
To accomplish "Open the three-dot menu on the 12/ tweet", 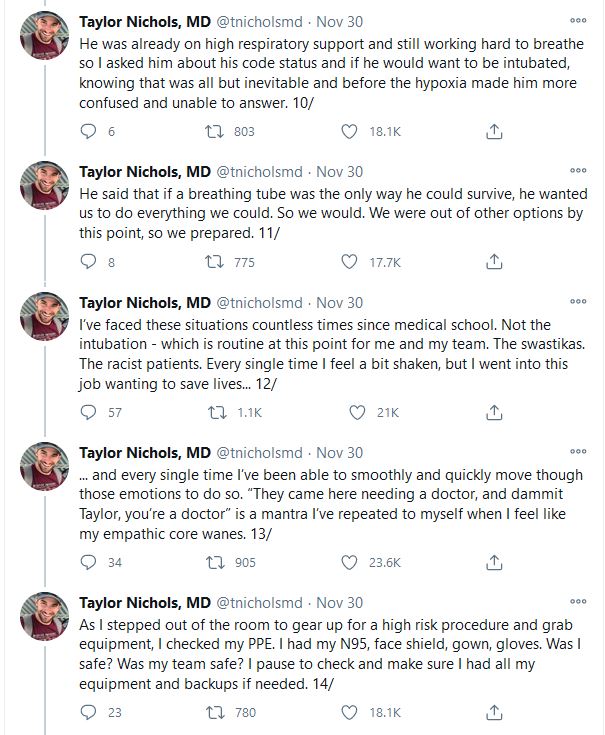I will click(x=578, y=301).
